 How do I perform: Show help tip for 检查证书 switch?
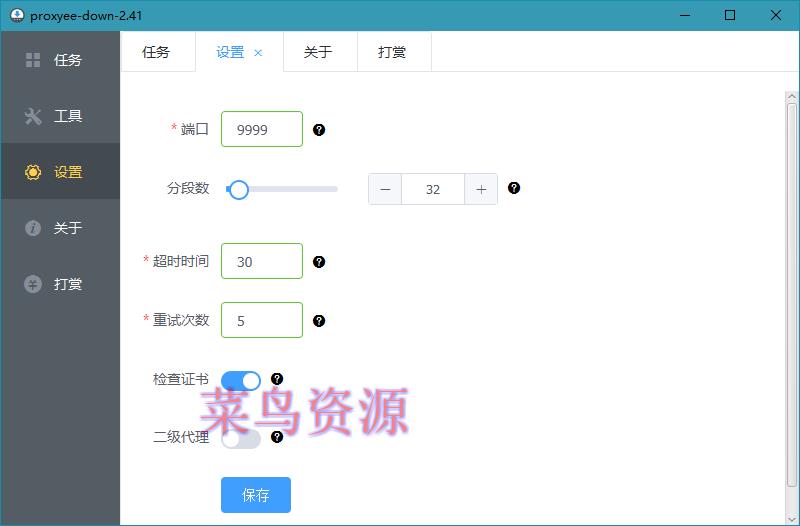[x=277, y=379]
